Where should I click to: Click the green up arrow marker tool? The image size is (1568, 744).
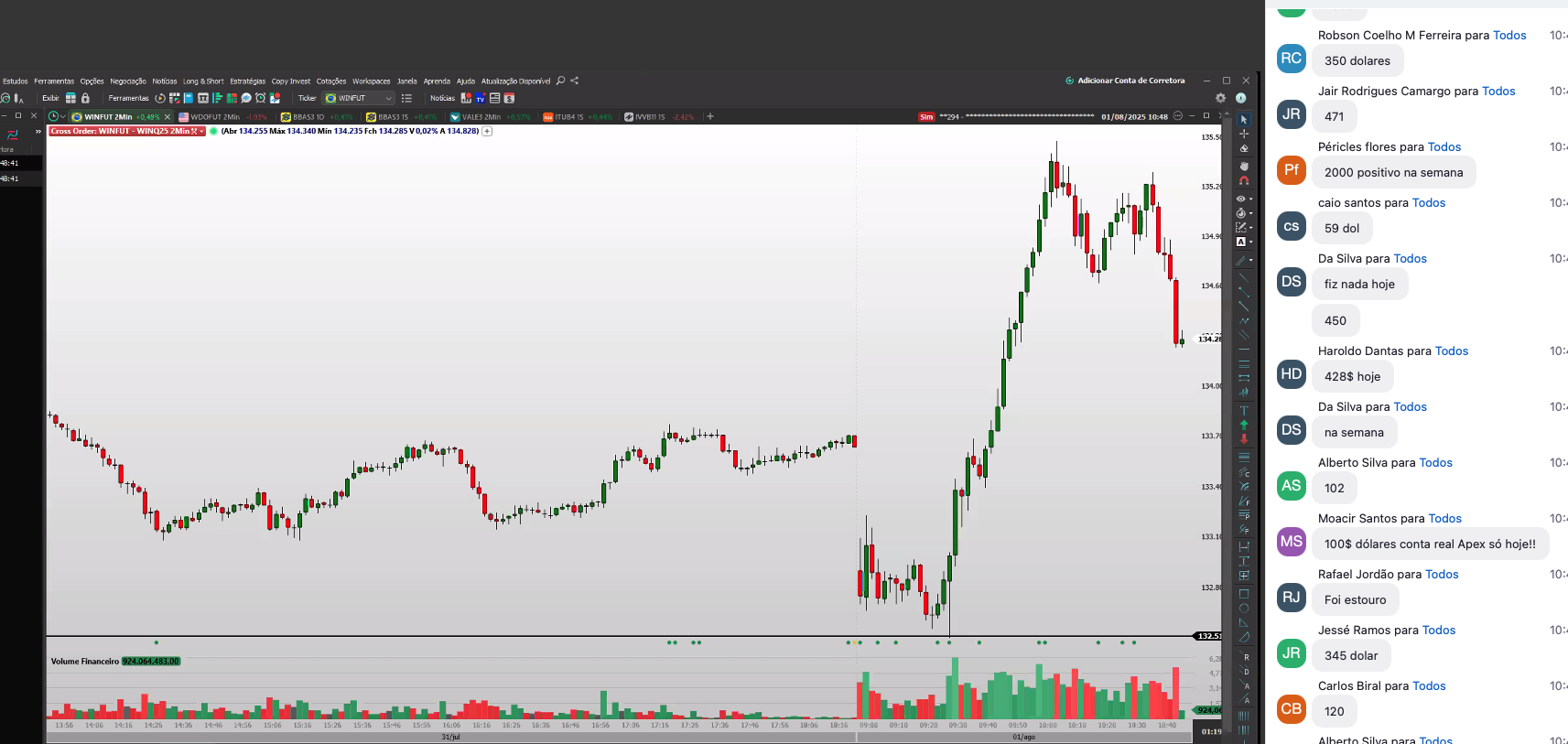click(x=1243, y=425)
